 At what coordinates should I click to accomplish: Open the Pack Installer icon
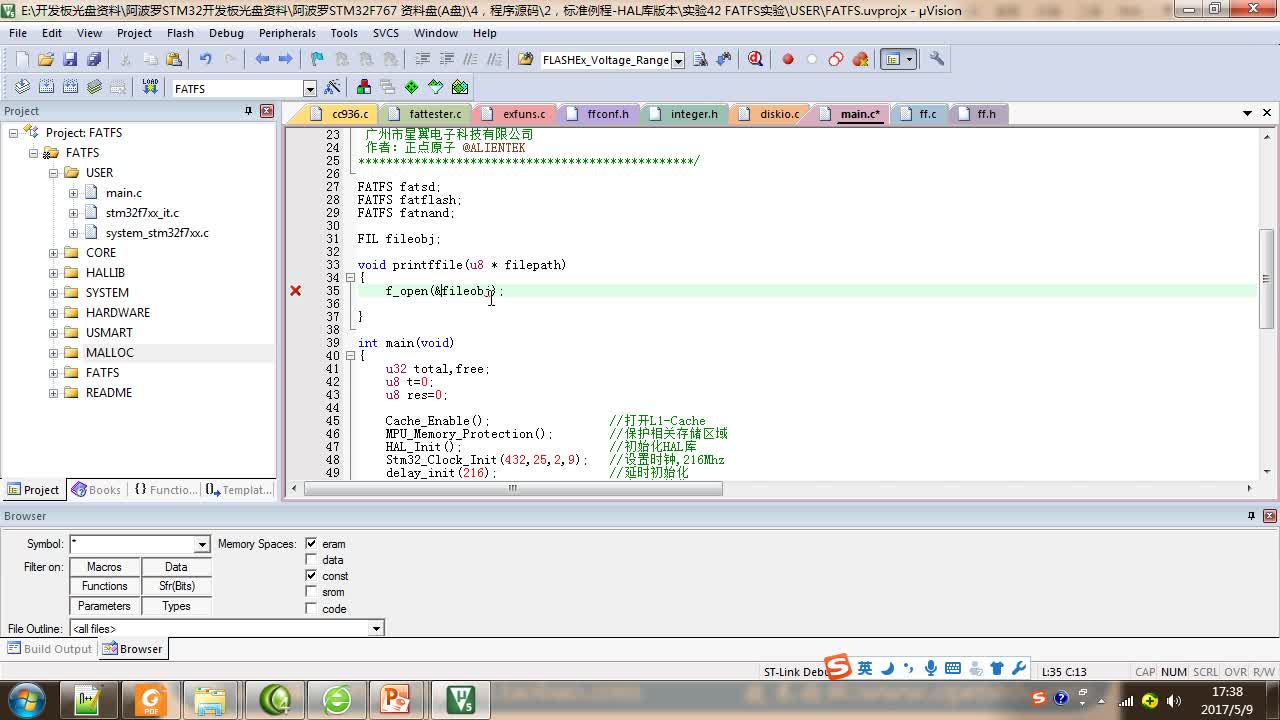(x=460, y=87)
